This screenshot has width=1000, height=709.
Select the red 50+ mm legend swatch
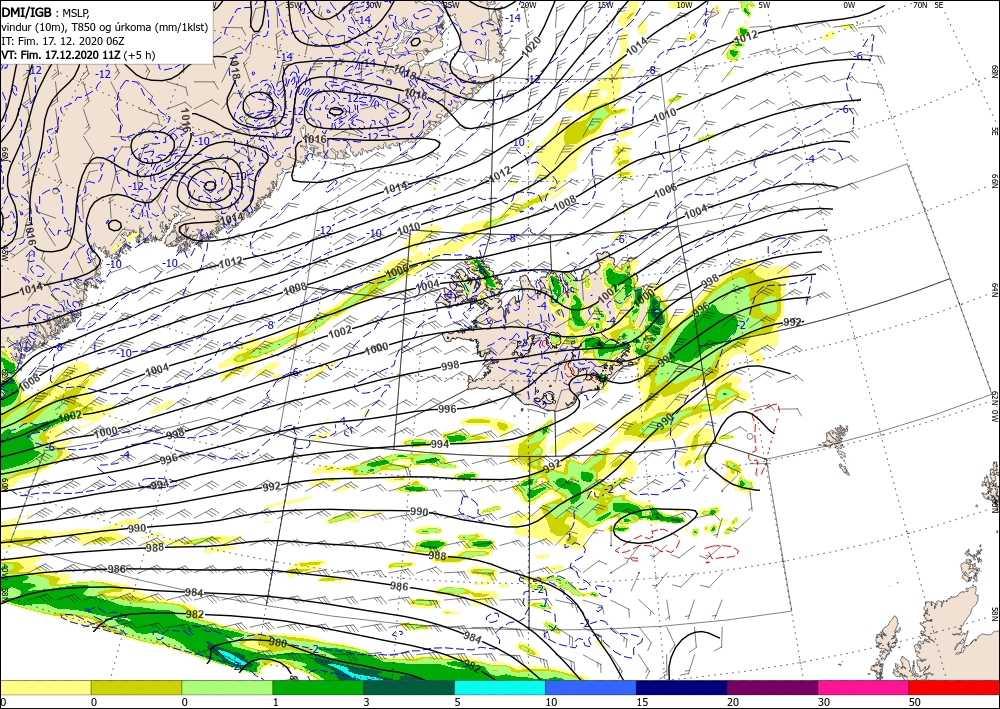(954, 687)
